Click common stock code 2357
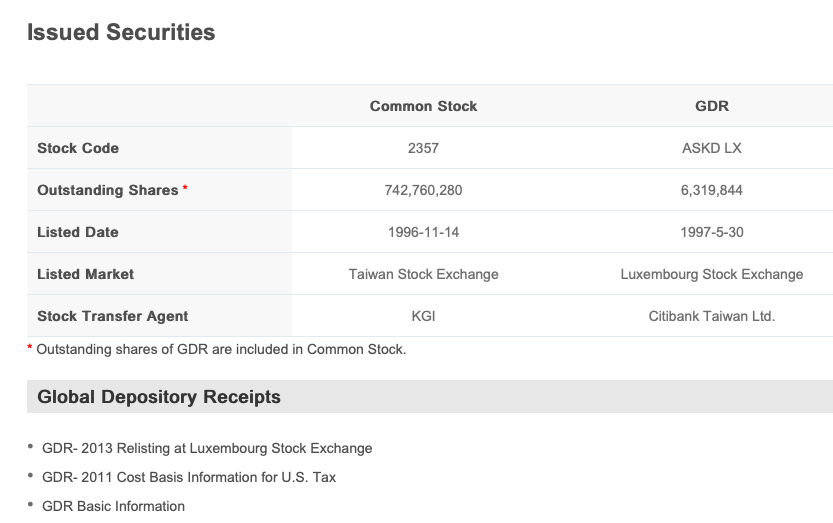Image resolution: width=833 pixels, height=523 pixels. coord(423,148)
